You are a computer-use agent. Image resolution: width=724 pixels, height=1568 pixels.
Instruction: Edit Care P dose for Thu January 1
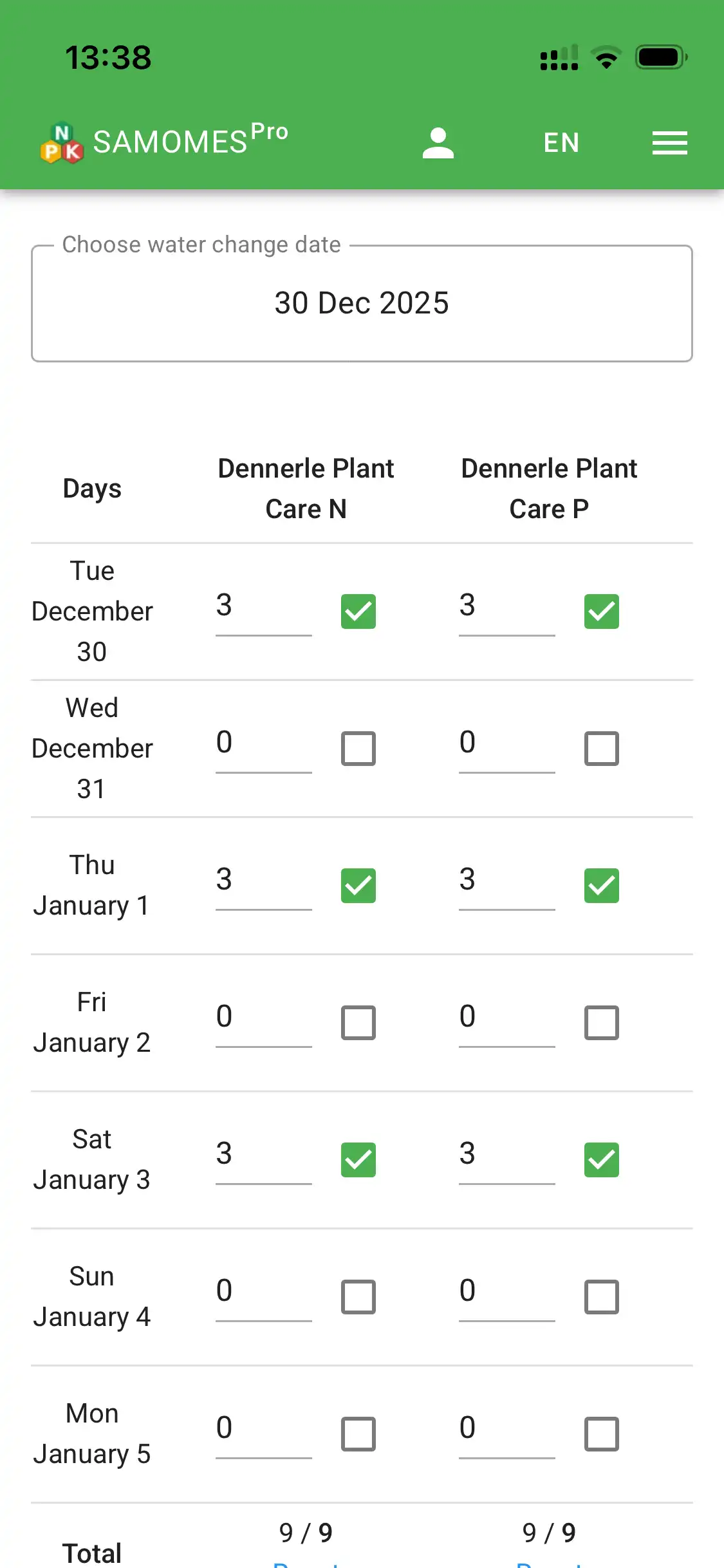pos(506,881)
